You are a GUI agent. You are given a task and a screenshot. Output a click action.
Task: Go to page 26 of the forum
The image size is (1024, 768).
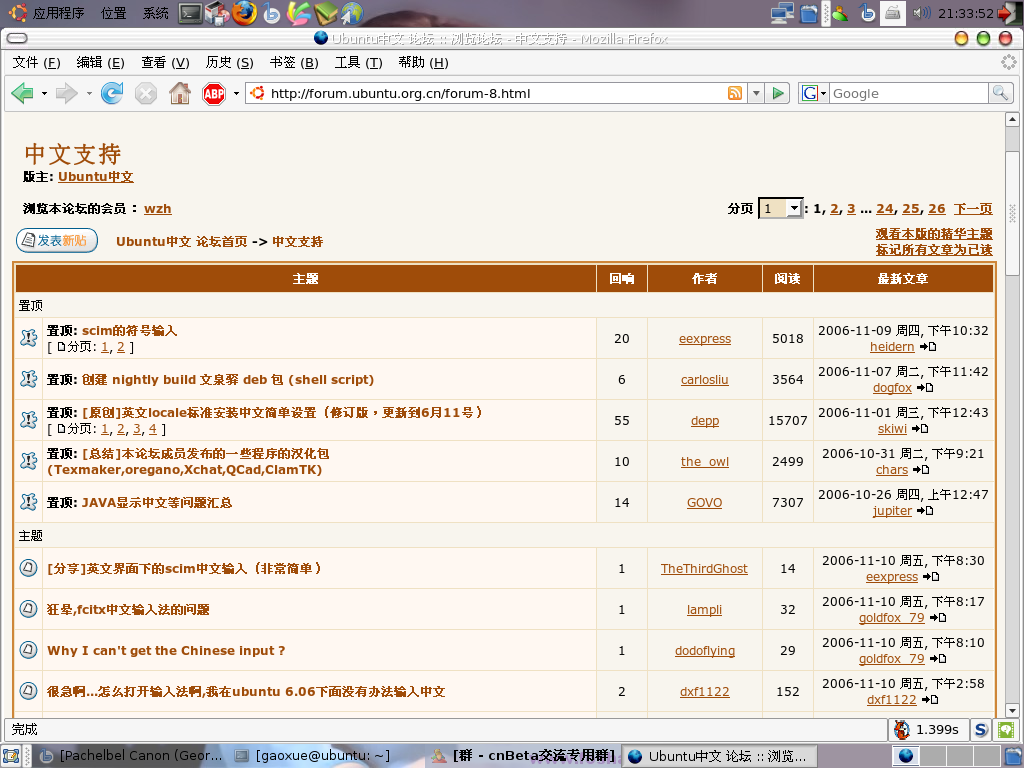[936, 208]
